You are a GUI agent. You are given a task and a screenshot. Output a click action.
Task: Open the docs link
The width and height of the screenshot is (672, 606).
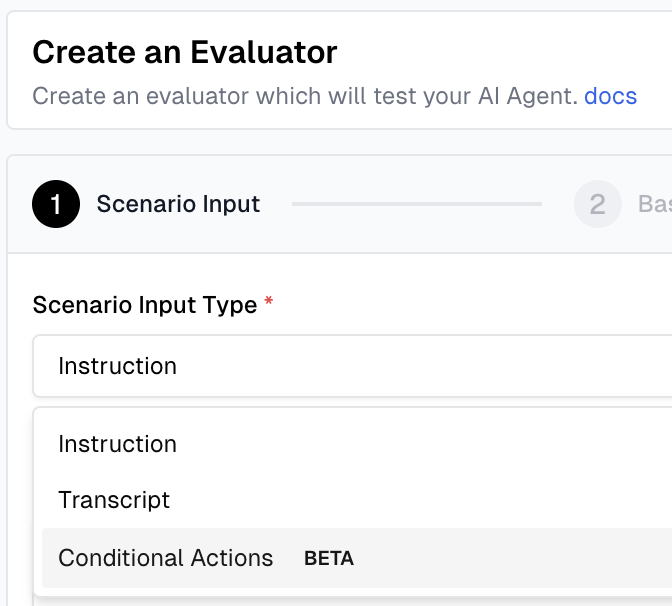pos(610,97)
